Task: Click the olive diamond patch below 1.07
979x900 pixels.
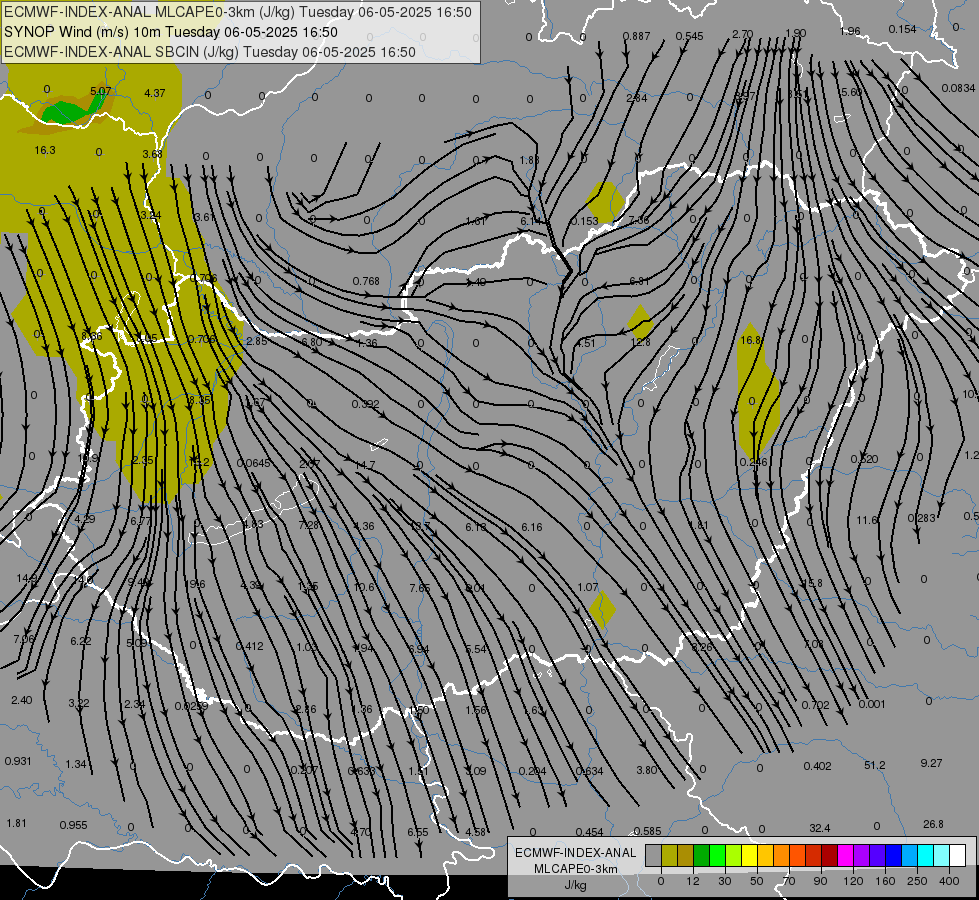Action: click(x=603, y=610)
